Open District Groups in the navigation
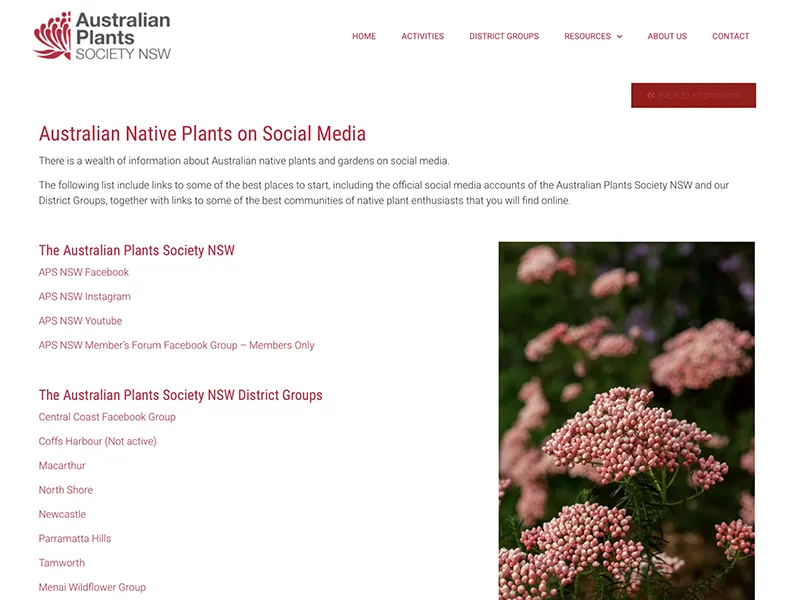This screenshot has width=800, height=600. point(504,36)
